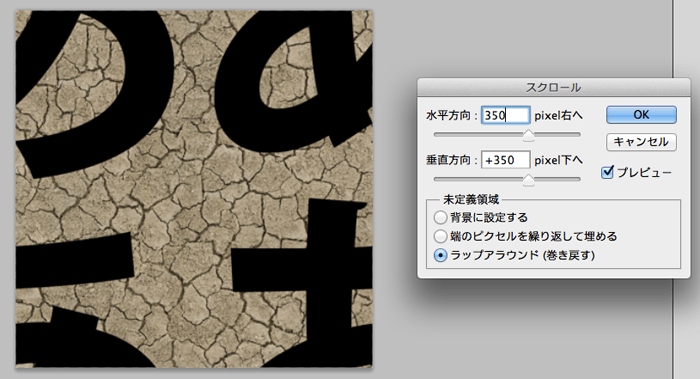Select 背景に設定する radio option
The width and height of the screenshot is (700, 379).
(x=440, y=217)
